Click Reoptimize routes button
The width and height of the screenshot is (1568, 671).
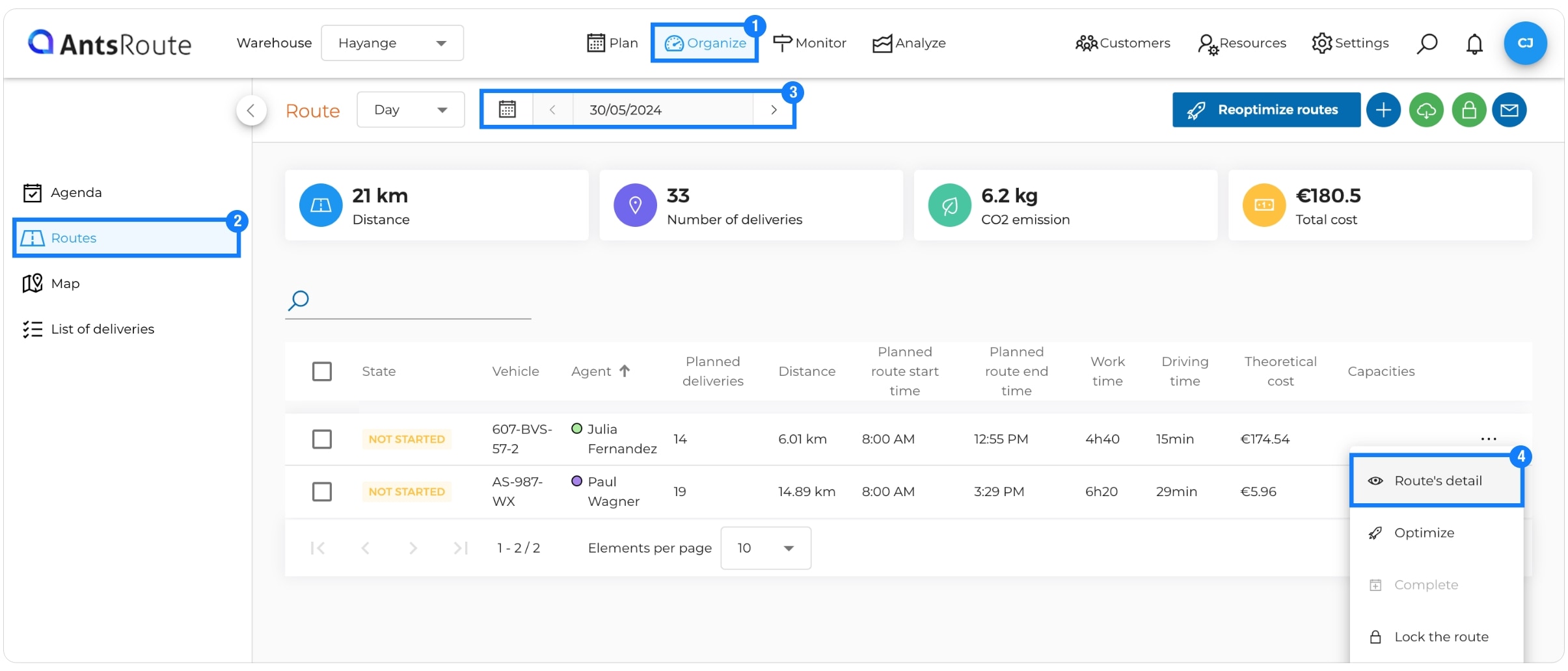pos(1266,109)
